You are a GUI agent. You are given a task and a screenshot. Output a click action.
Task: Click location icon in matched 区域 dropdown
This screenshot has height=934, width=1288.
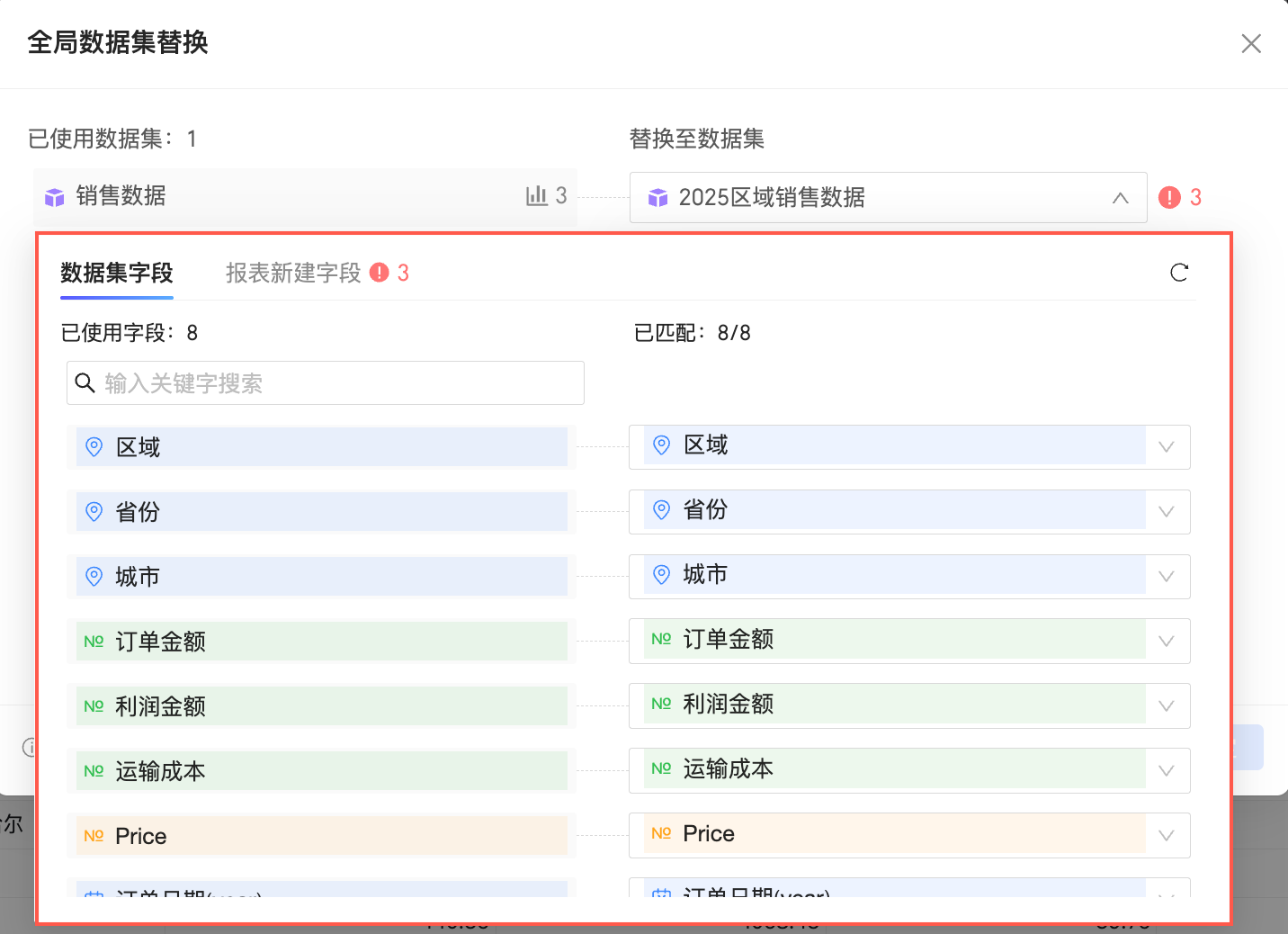[x=661, y=445]
